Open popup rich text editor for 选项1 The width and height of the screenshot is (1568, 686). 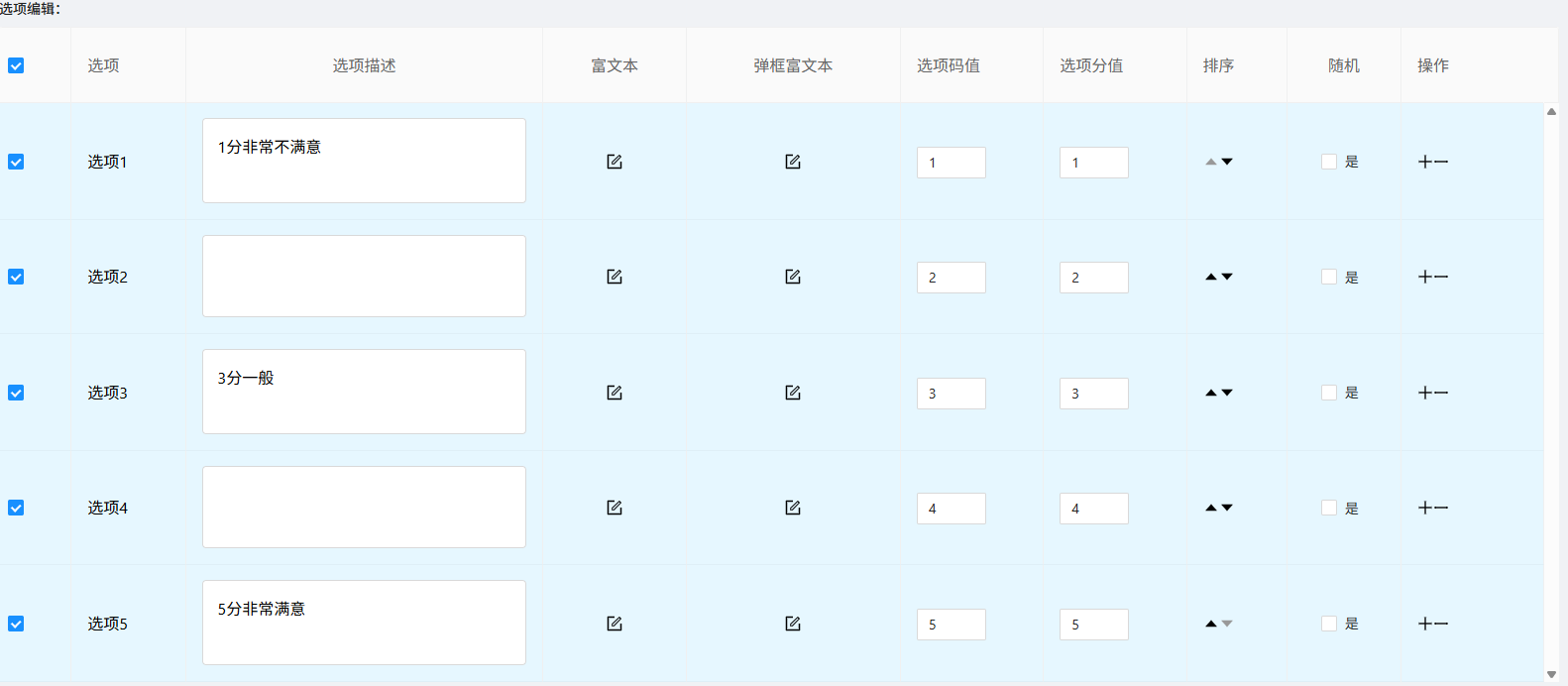click(x=793, y=162)
